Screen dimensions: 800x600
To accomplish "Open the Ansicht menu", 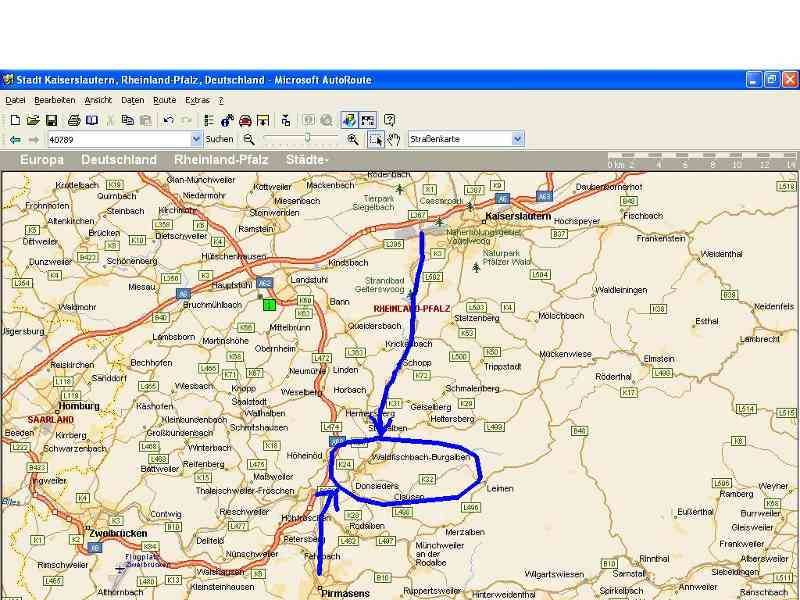I will point(98,101).
